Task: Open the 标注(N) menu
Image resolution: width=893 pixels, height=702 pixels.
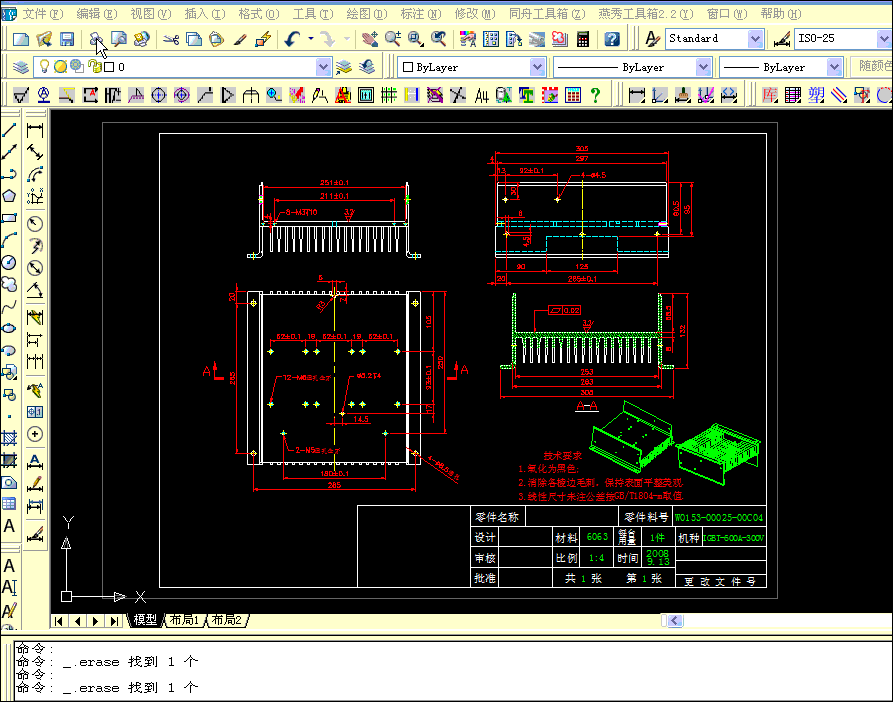Action: (x=421, y=14)
